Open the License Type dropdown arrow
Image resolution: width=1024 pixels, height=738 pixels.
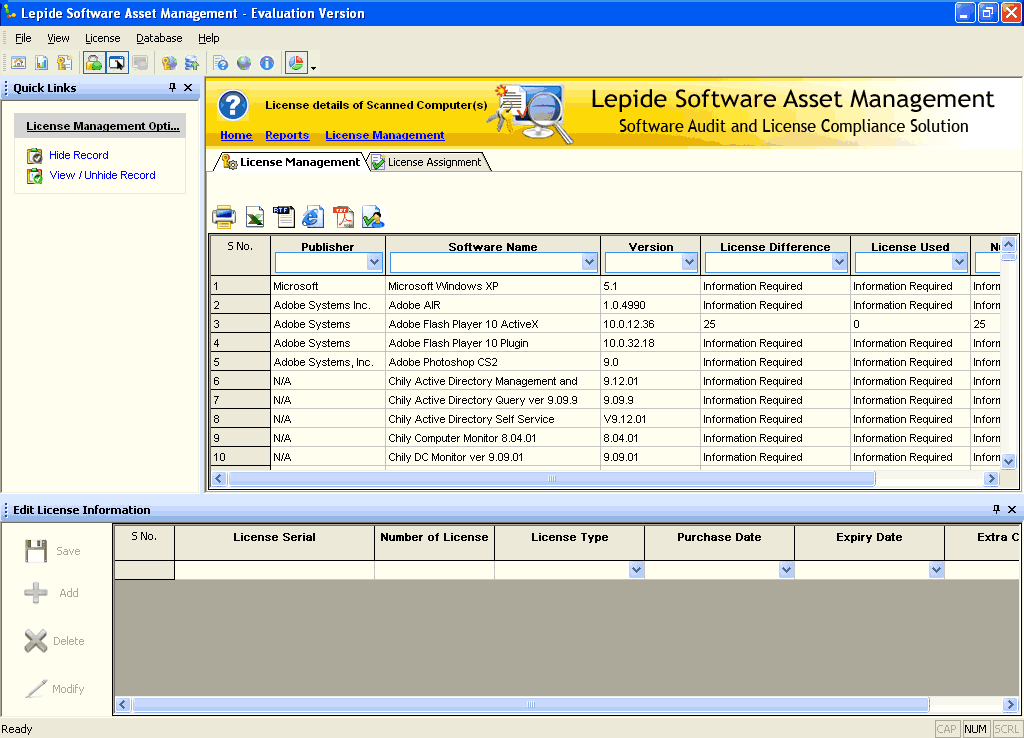click(637, 570)
